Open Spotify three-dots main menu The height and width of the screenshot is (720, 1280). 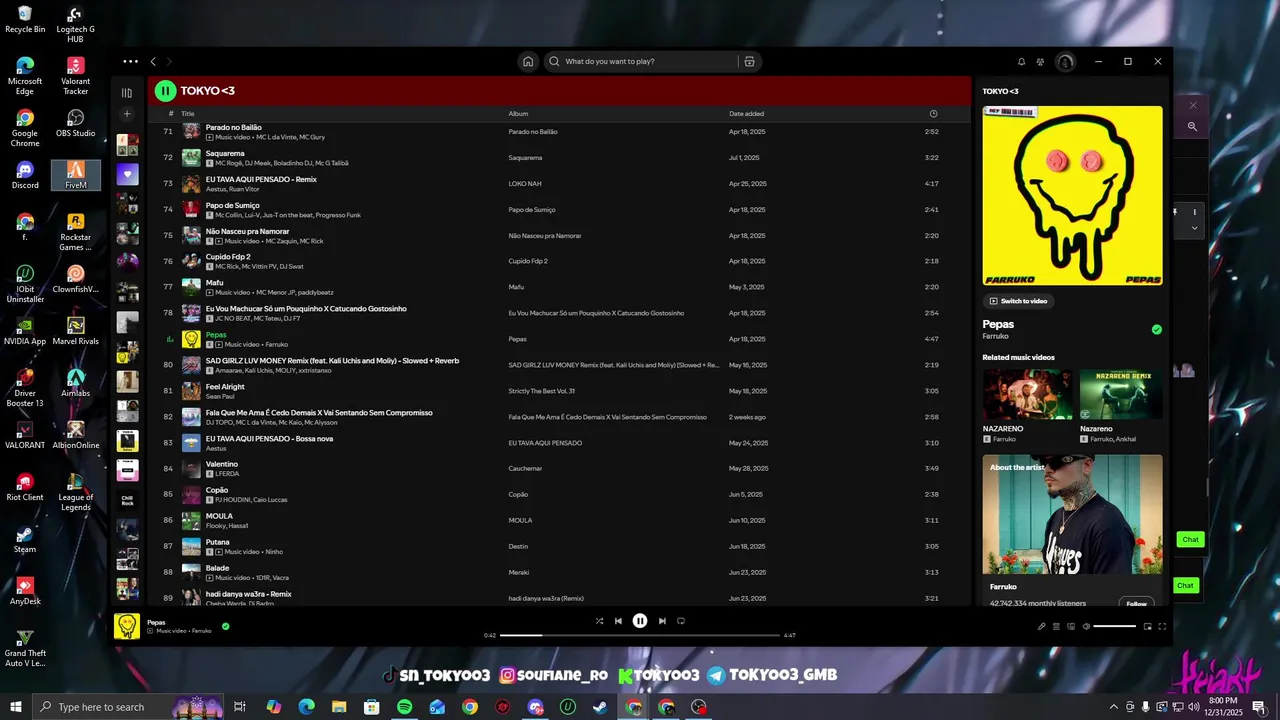point(131,61)
